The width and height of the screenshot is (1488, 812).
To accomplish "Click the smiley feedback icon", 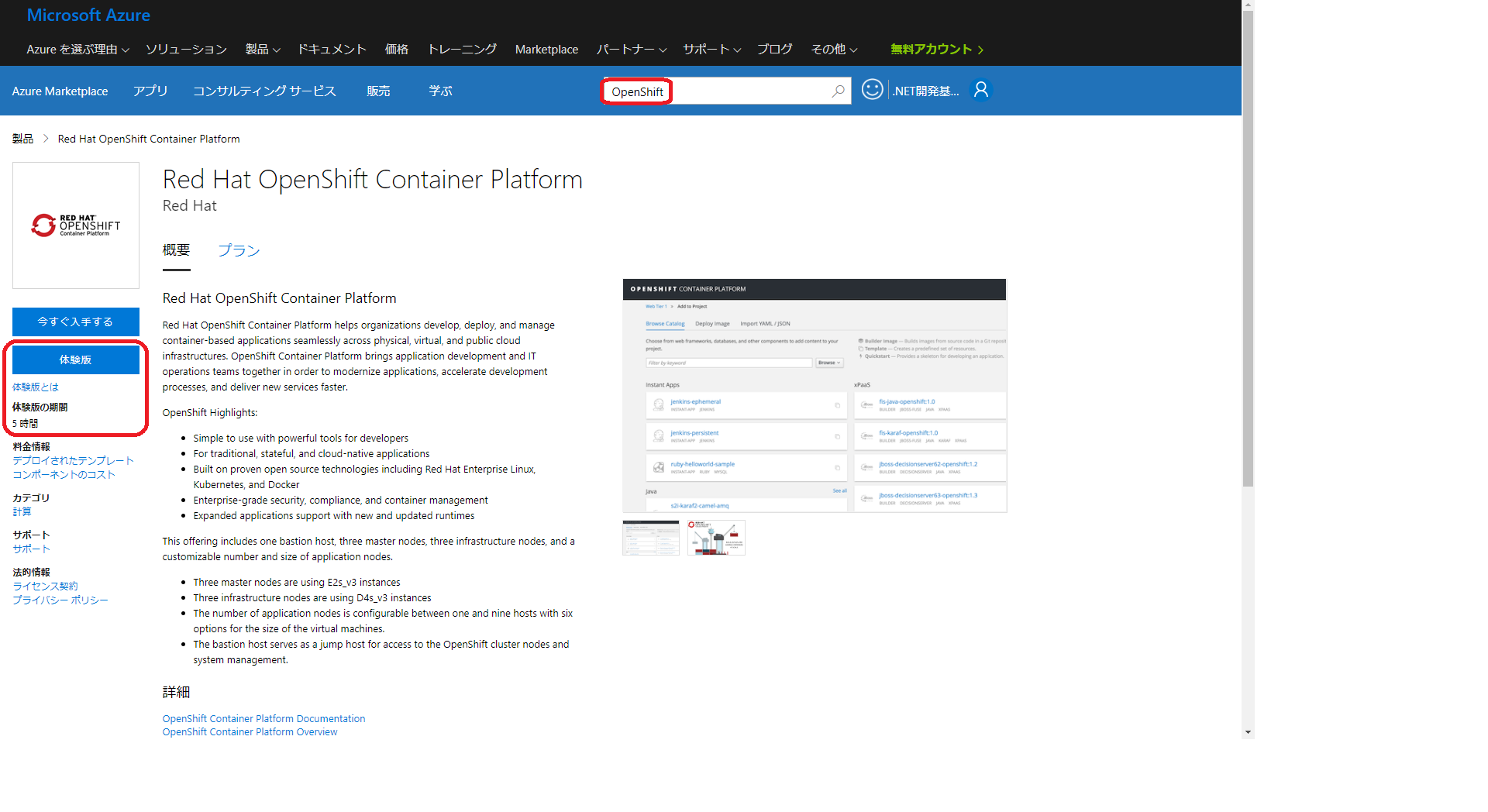I will pos(872,90).
